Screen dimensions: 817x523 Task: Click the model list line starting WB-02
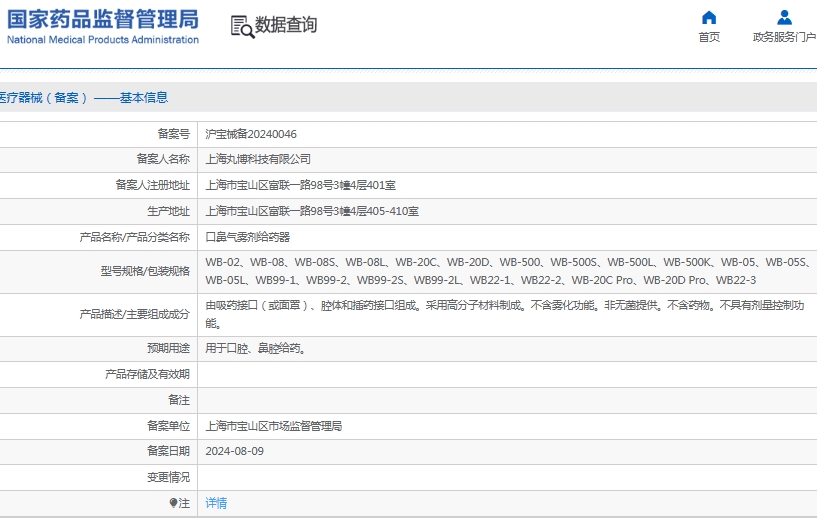(x=507, y=262)
